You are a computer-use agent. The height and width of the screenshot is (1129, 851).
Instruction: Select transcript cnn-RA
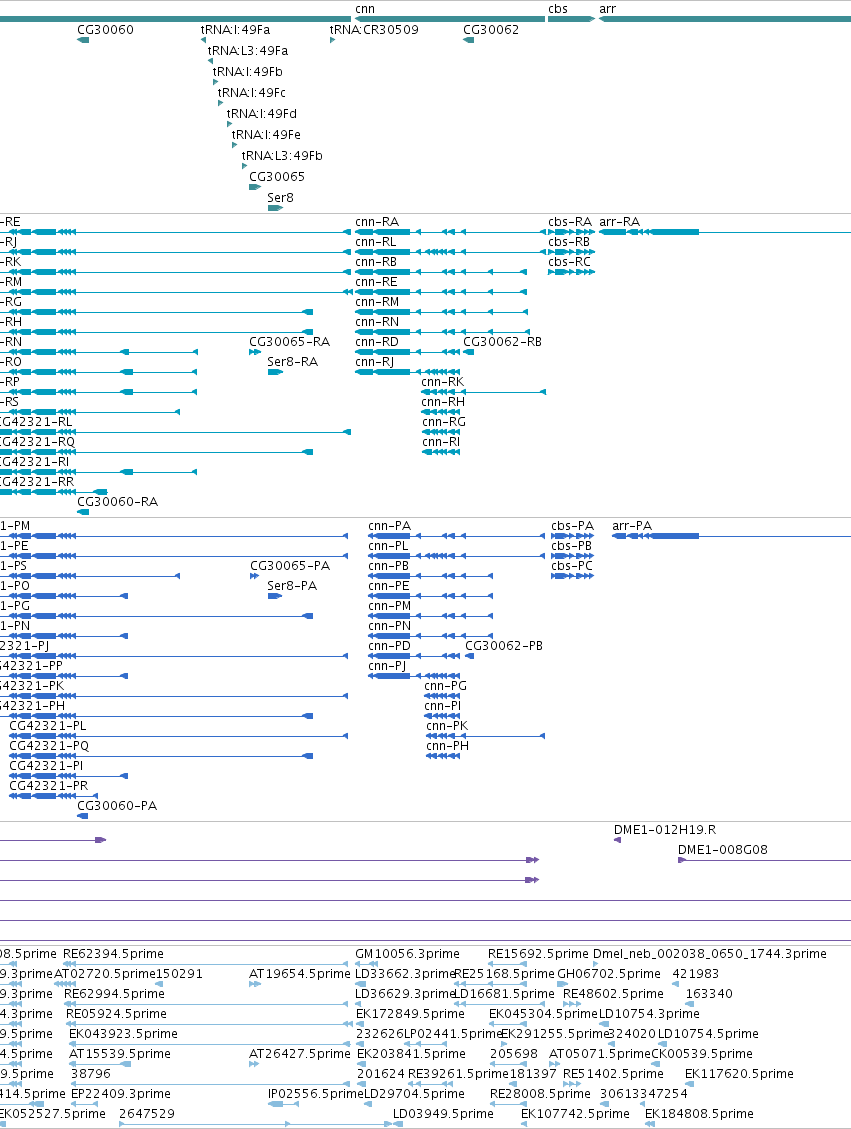click(377, 222)
